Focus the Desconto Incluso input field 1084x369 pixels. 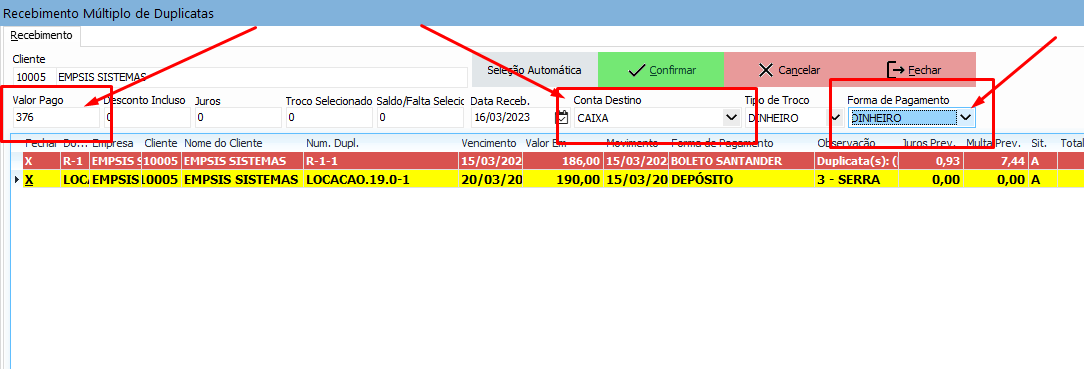147,117
